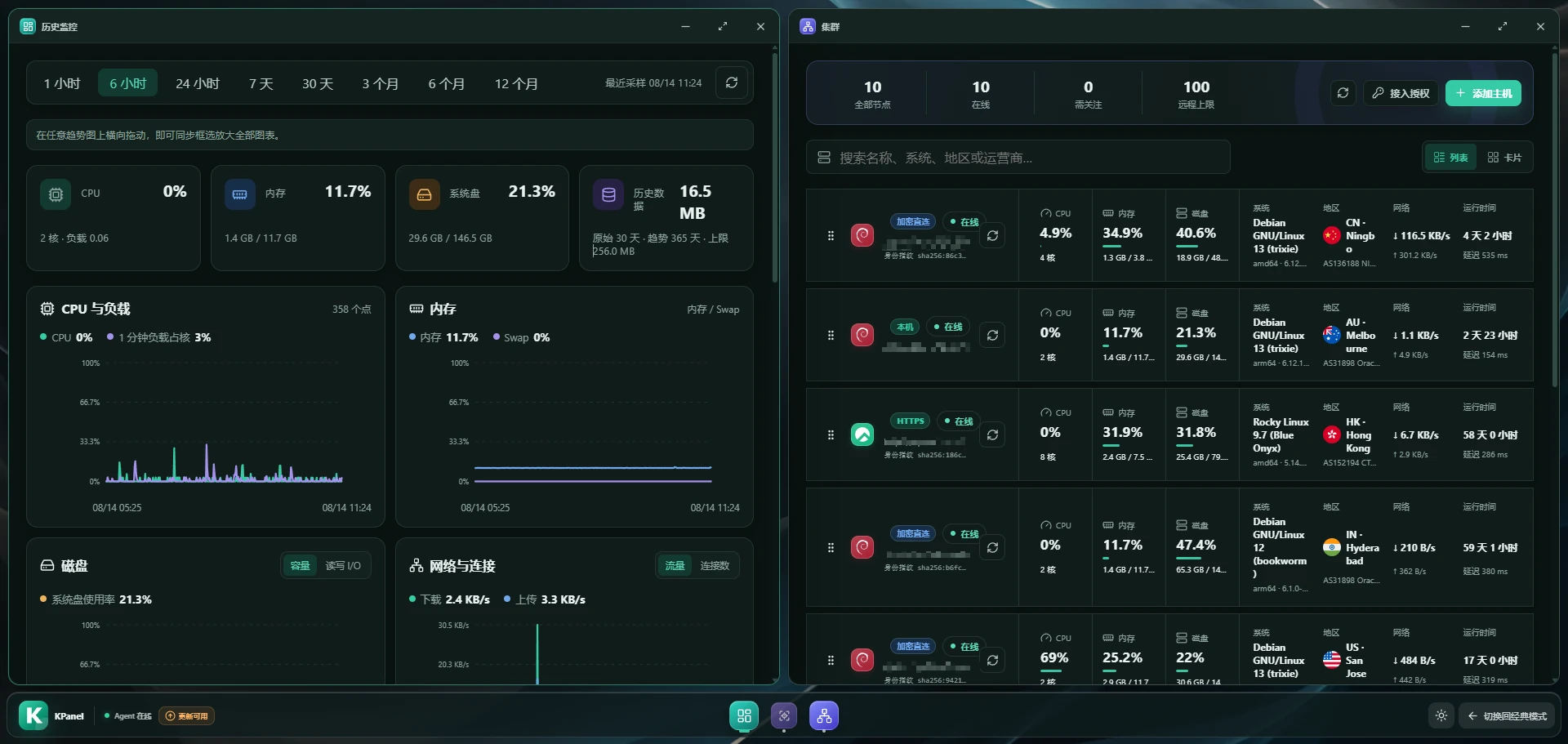1568x744 pixels.
Task: Switch disk chart to 容量 view
Action: tap(301, 565)
